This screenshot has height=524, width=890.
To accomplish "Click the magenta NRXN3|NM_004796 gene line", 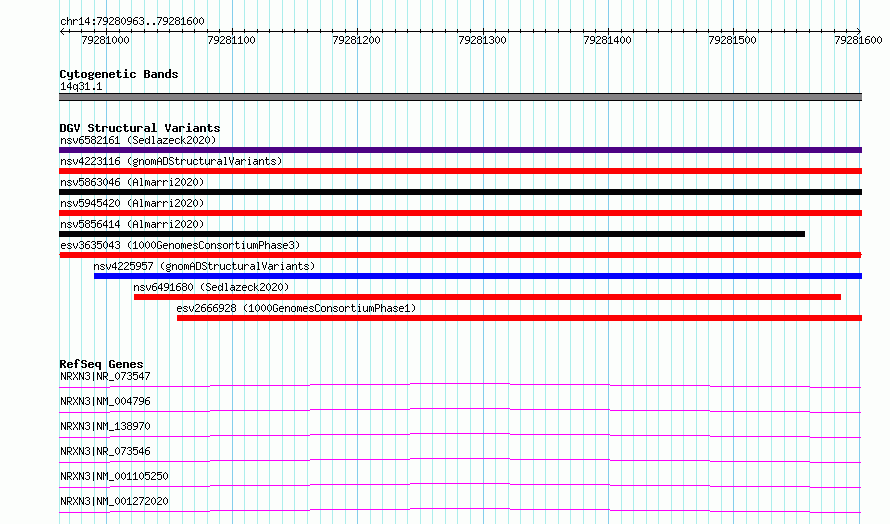I will coord(460,410).
